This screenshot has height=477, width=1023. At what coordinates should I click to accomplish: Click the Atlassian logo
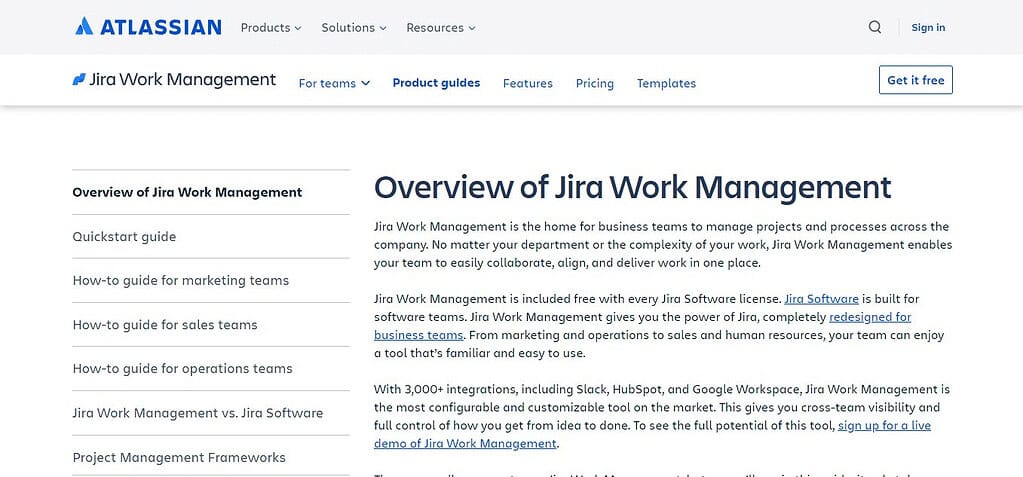148,27
